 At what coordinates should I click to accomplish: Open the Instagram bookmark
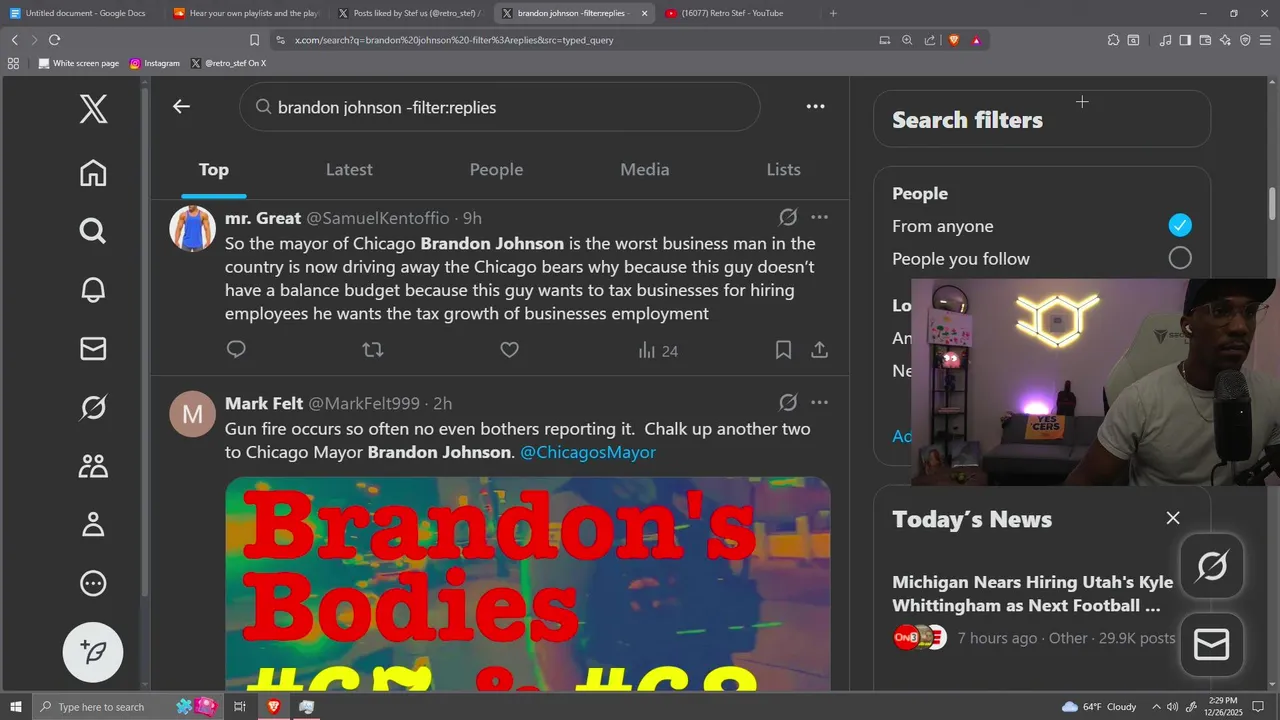(x=155, y=63)
